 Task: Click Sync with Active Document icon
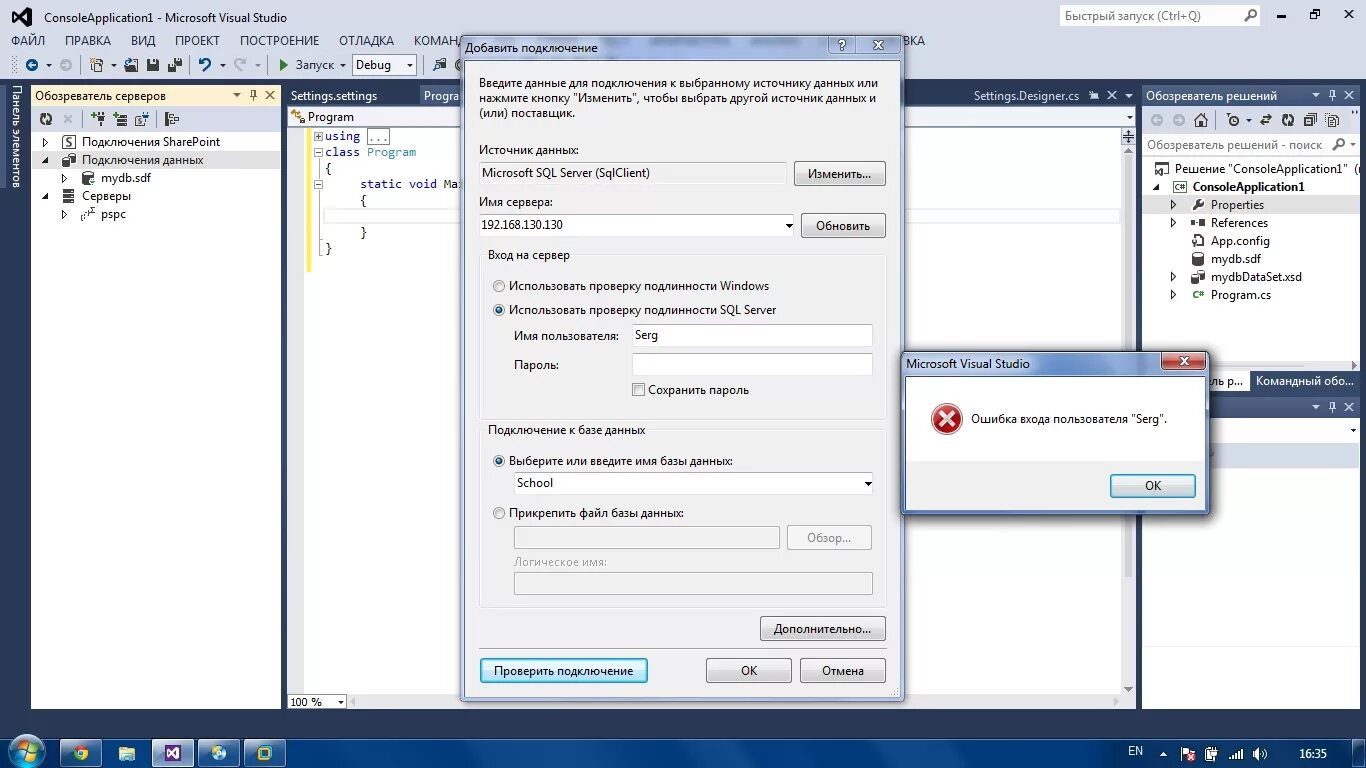coord(1265,119)
